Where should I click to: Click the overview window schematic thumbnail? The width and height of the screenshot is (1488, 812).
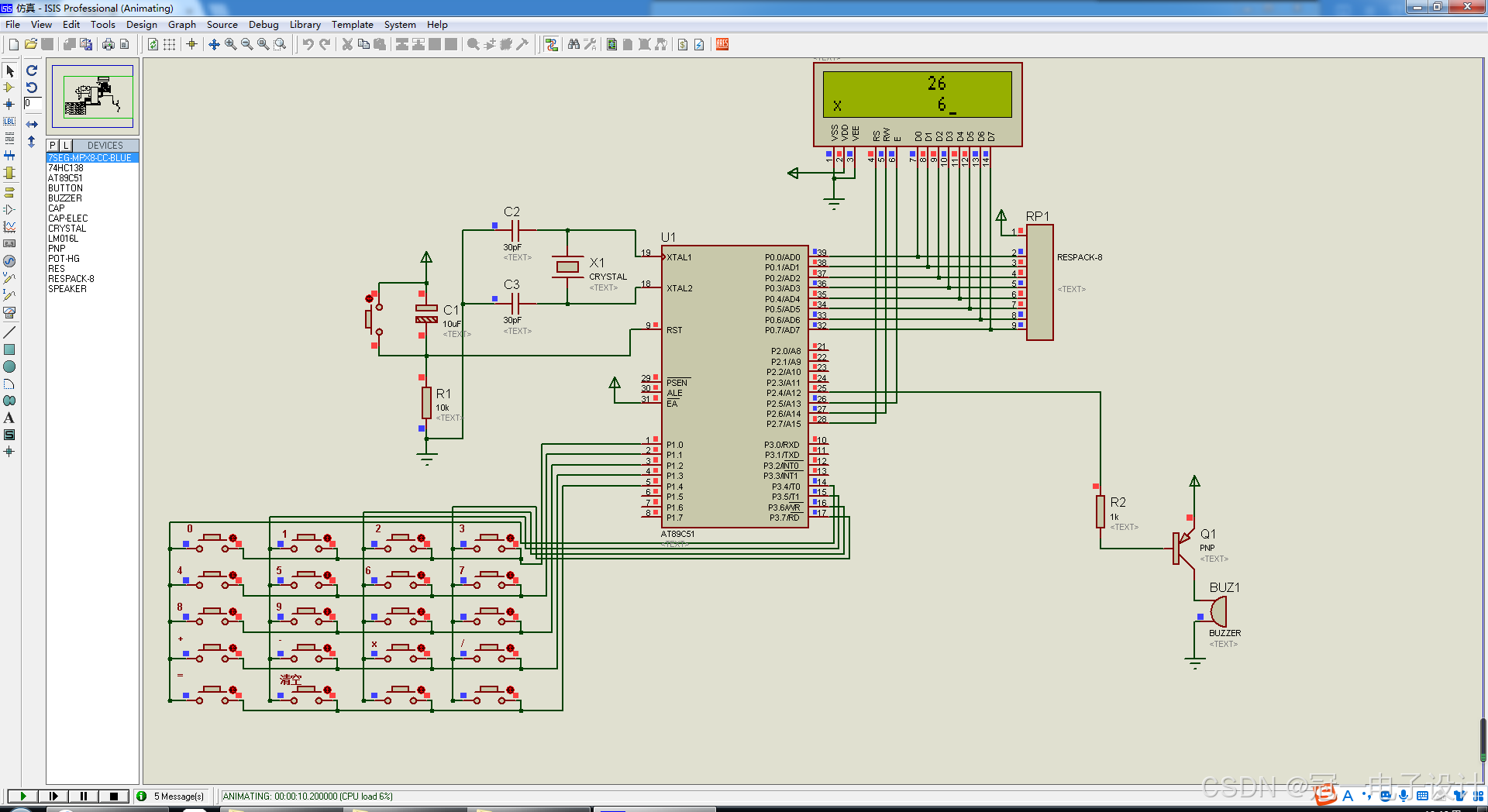coord(93,96)
